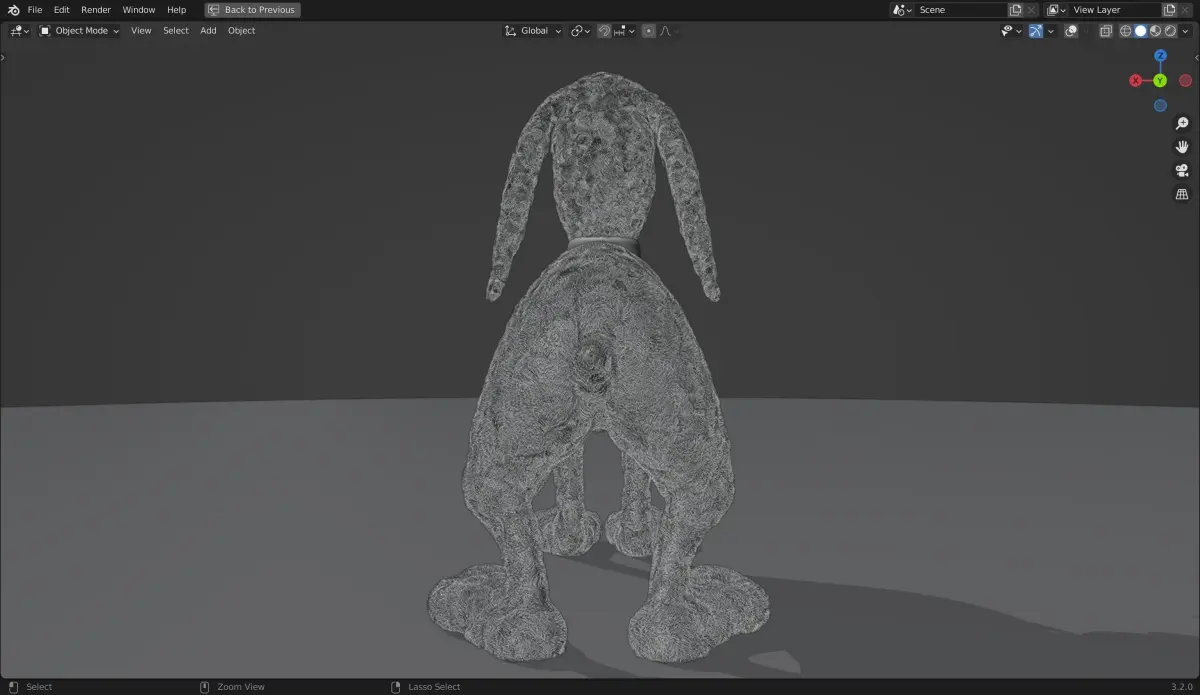
Task: Click the remove view layer X icon
Action: 1186,10
